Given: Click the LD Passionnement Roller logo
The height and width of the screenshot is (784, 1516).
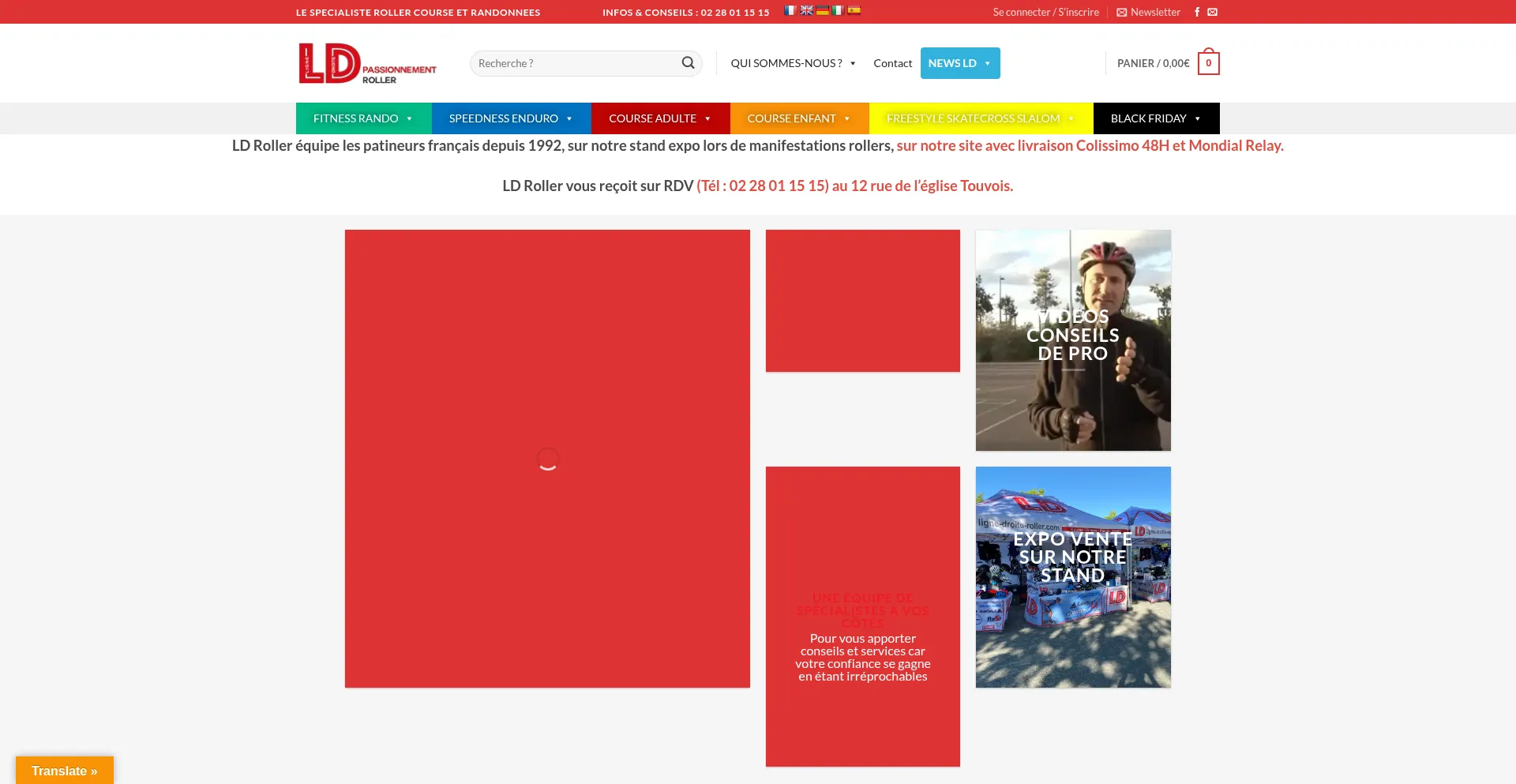Looking at the screenshot, I should [367, 63].
